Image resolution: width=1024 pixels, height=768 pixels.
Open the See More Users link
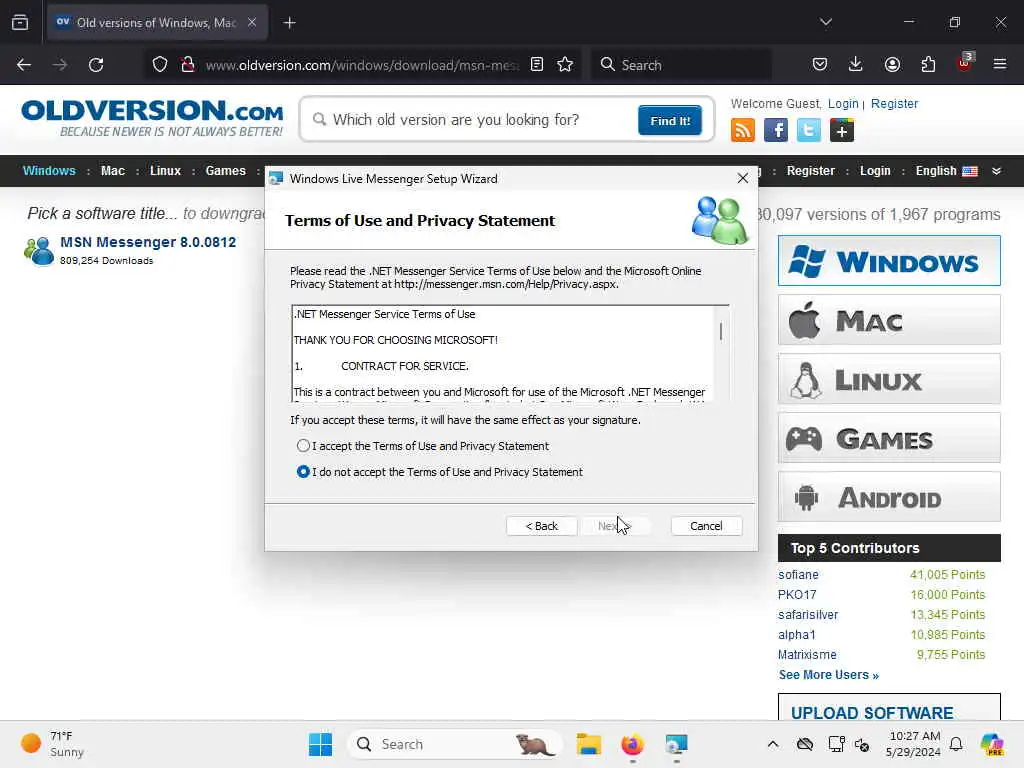coord(828,675)
